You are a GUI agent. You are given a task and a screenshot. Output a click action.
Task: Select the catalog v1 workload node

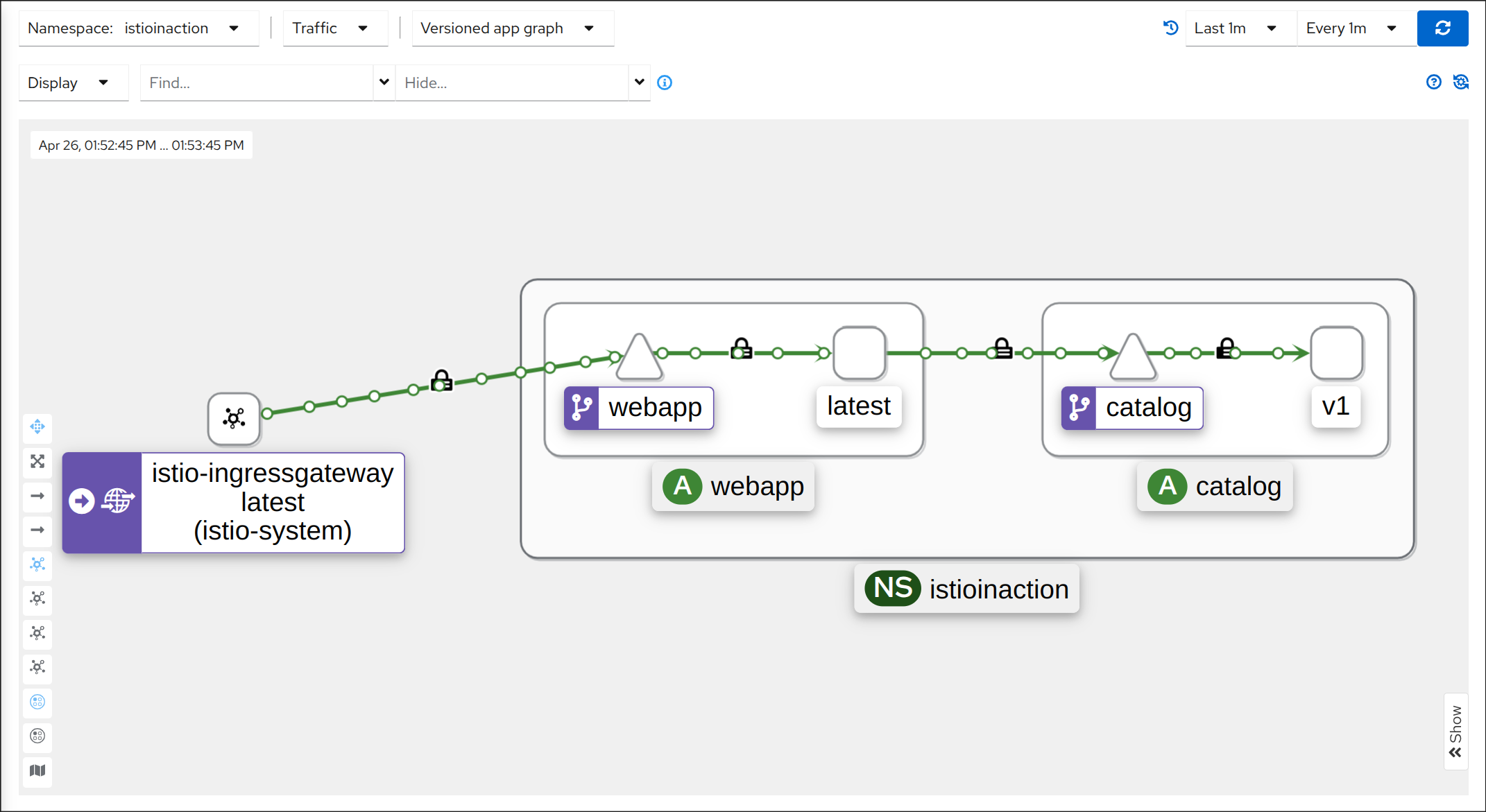1337,353
